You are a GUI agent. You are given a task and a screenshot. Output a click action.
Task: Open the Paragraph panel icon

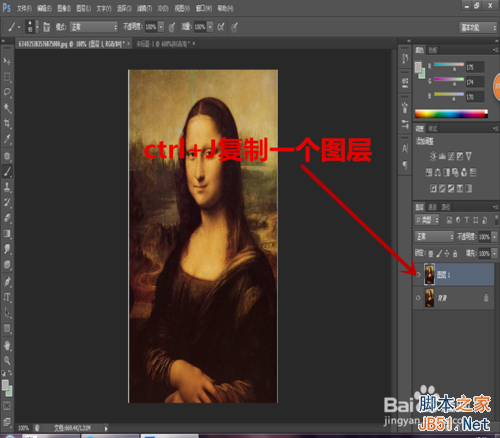405,165
